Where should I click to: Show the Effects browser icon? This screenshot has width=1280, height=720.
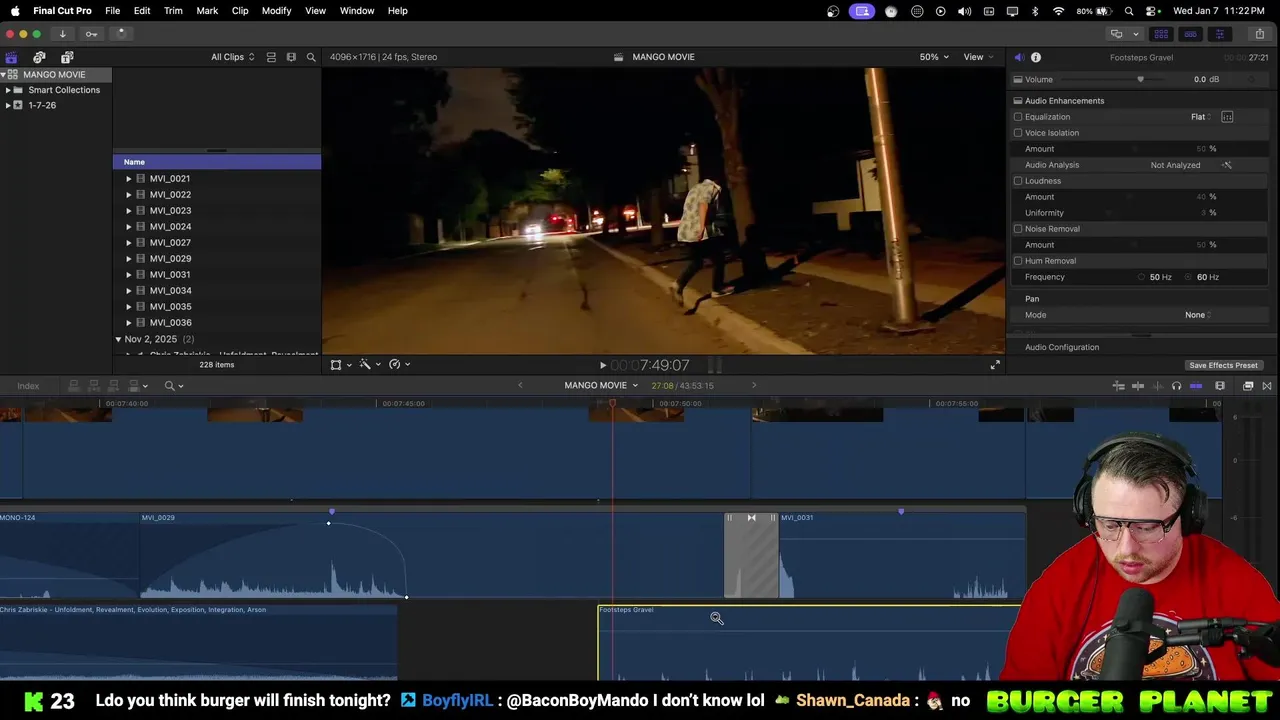[1248, 386]
